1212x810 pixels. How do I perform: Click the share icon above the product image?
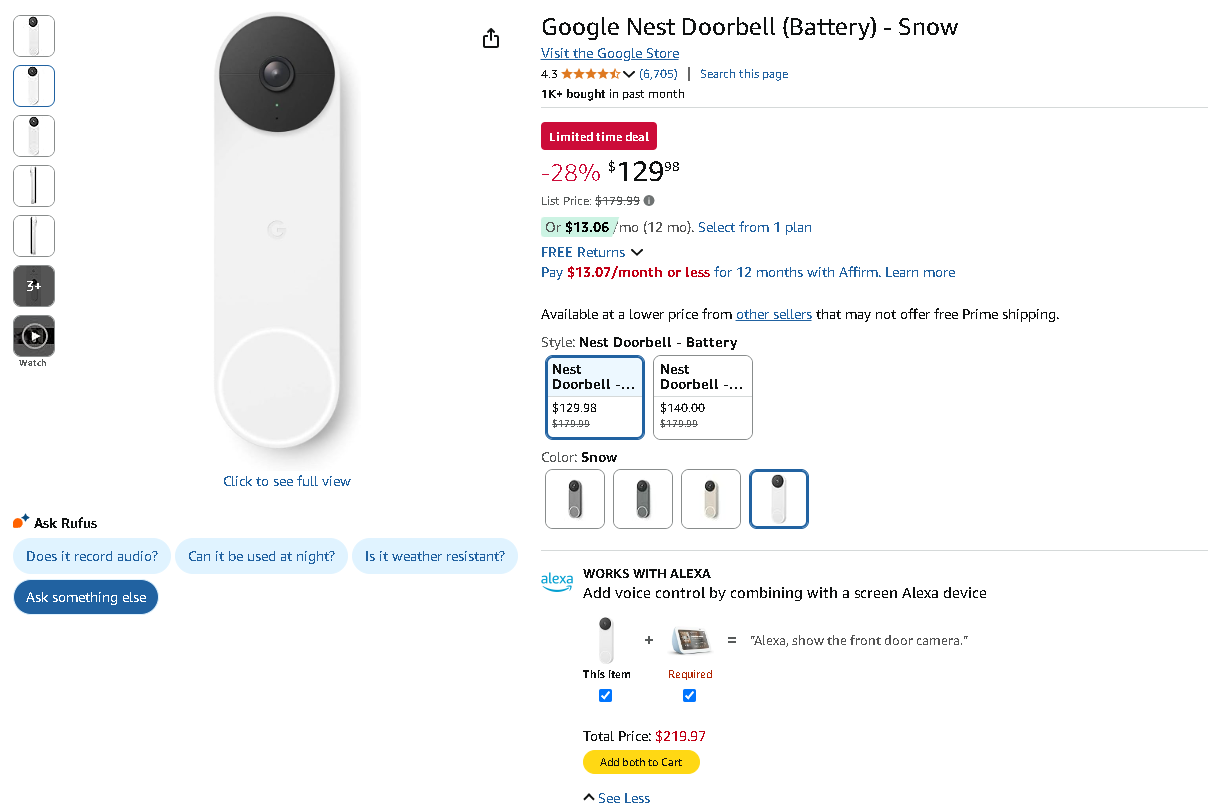tap(490, 37)
